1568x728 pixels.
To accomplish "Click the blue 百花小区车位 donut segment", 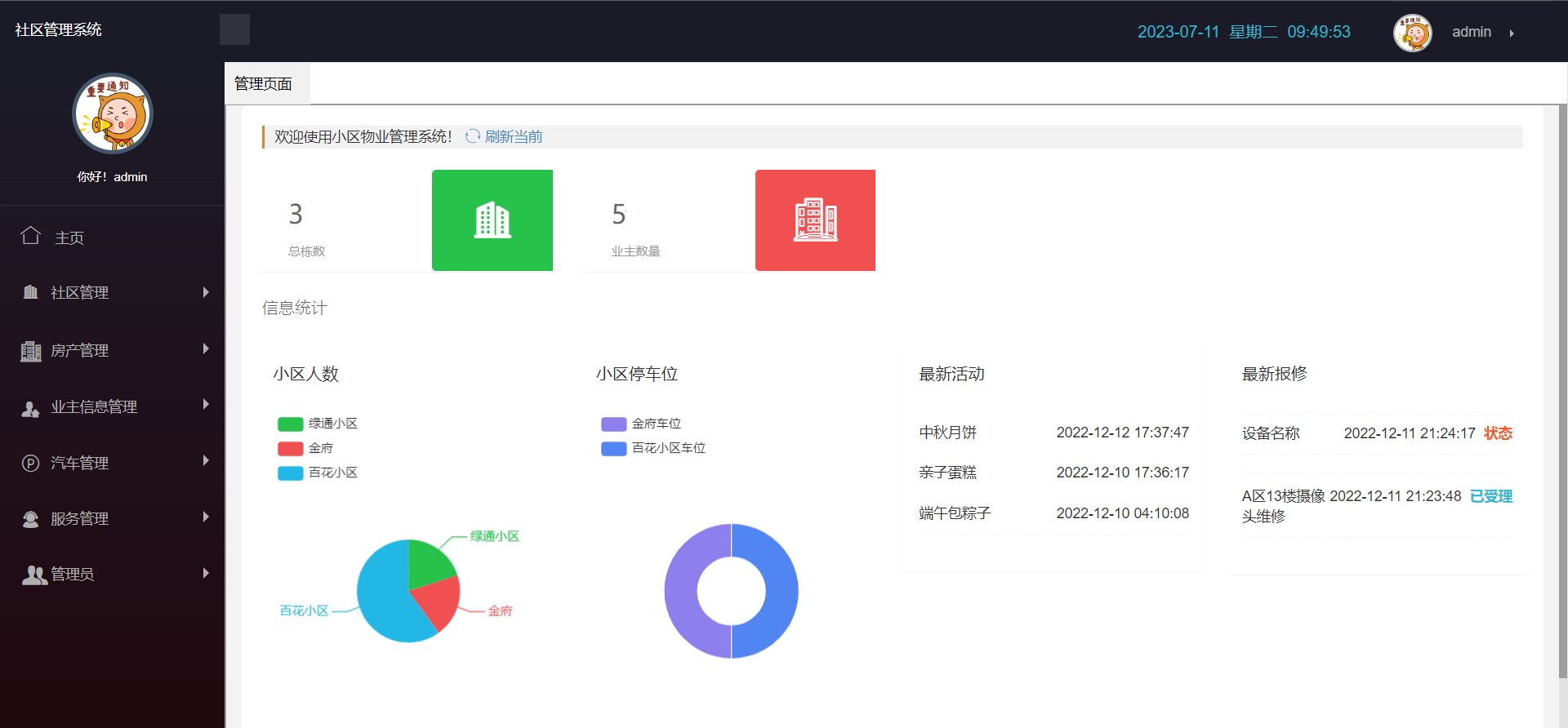I will pos(780,591).
